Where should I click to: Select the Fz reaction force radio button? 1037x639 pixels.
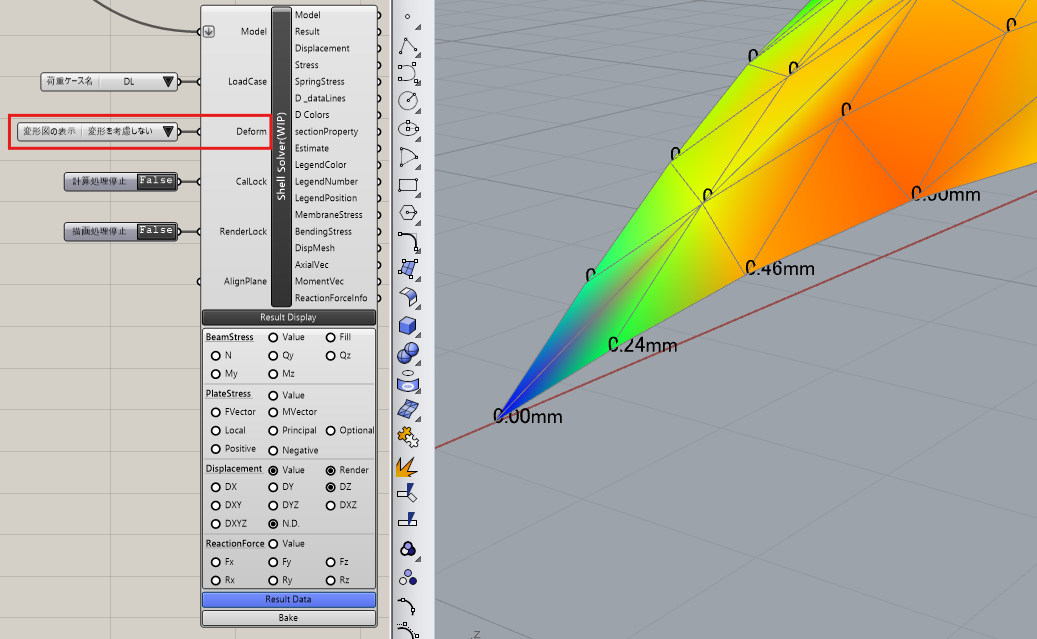pos(331,562)
